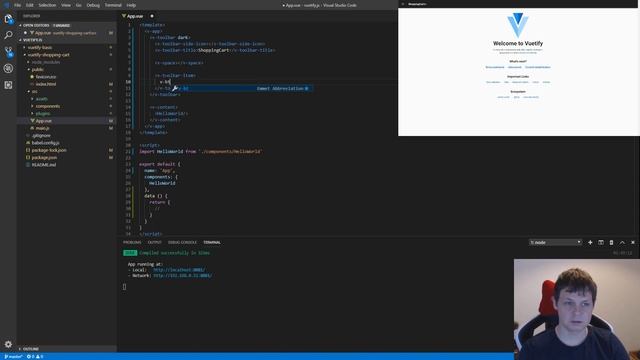Click the terminal input cursor line
The image size is (640, 360).
click(124, 287)
